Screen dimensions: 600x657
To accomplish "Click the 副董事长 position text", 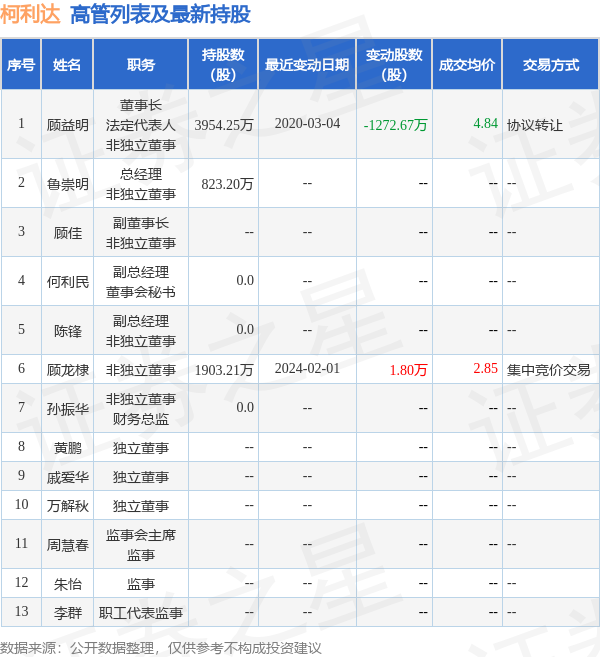I will 140,222.
